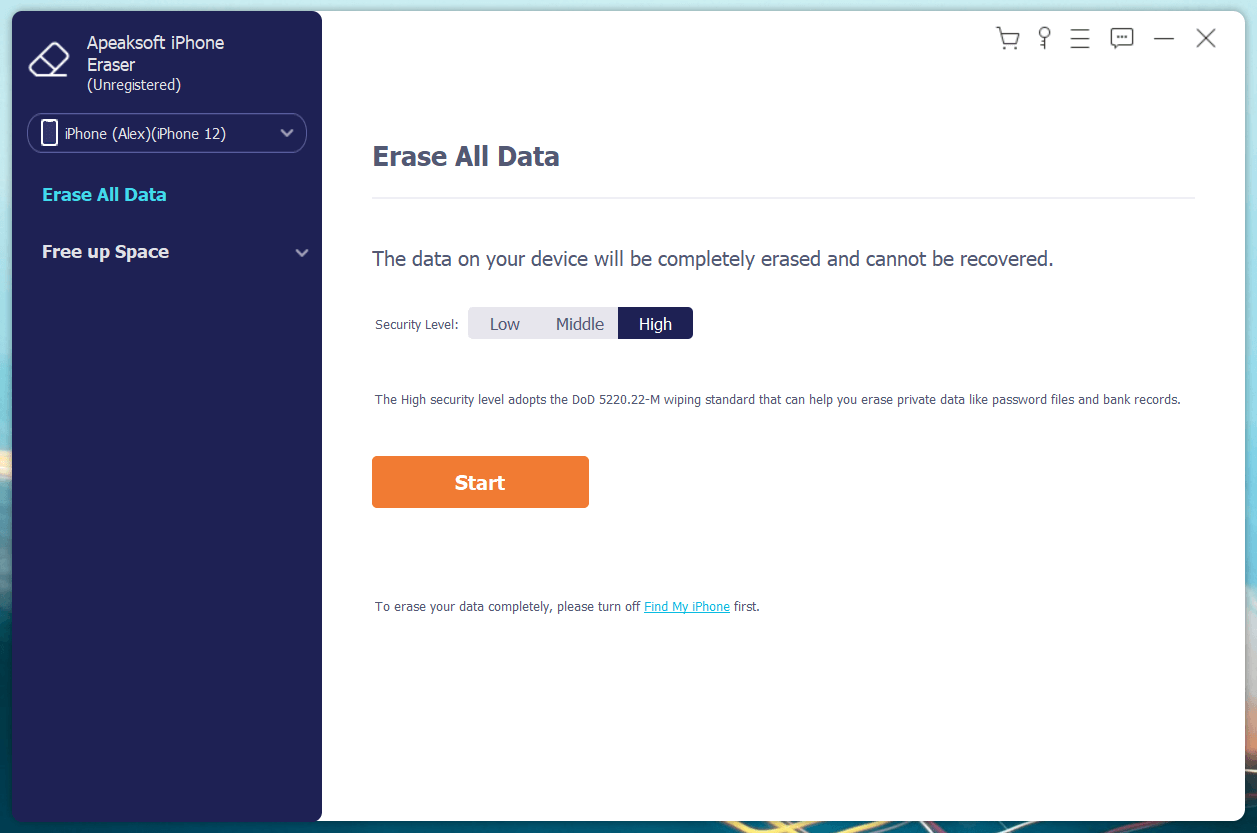The width and height of the screenshot is (1257, 833).
Task: Click the register key icon
Action: tap(1044, 39)
